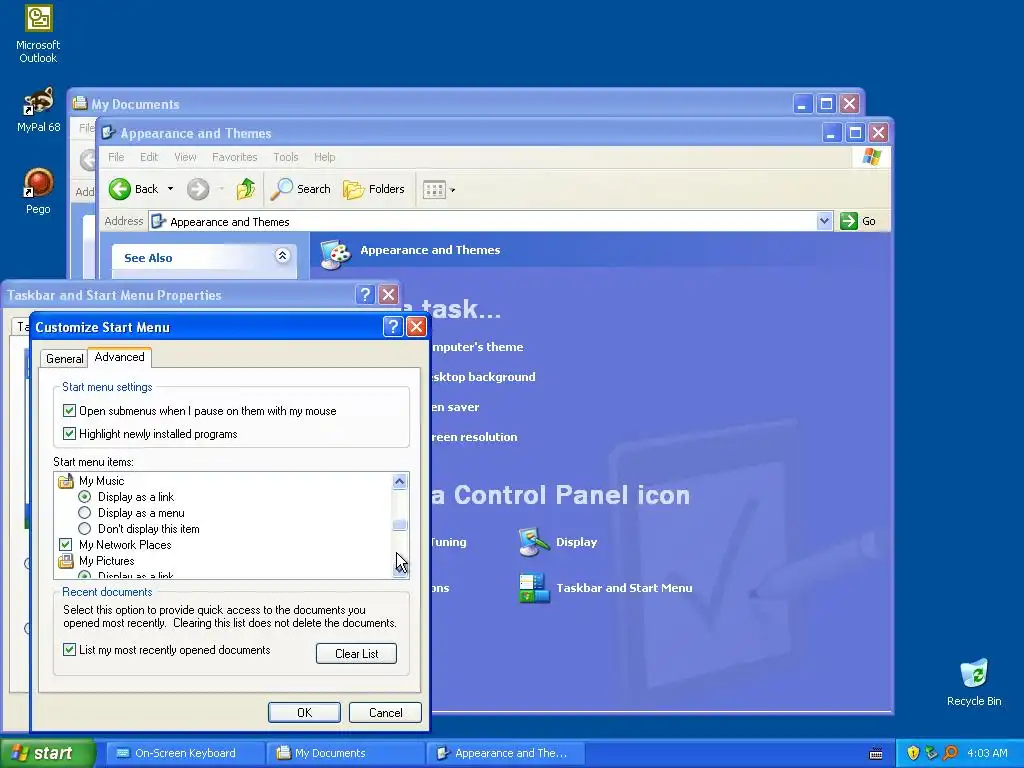
Task: Click the Address field text Appearance and Themes
Action: 230,222
